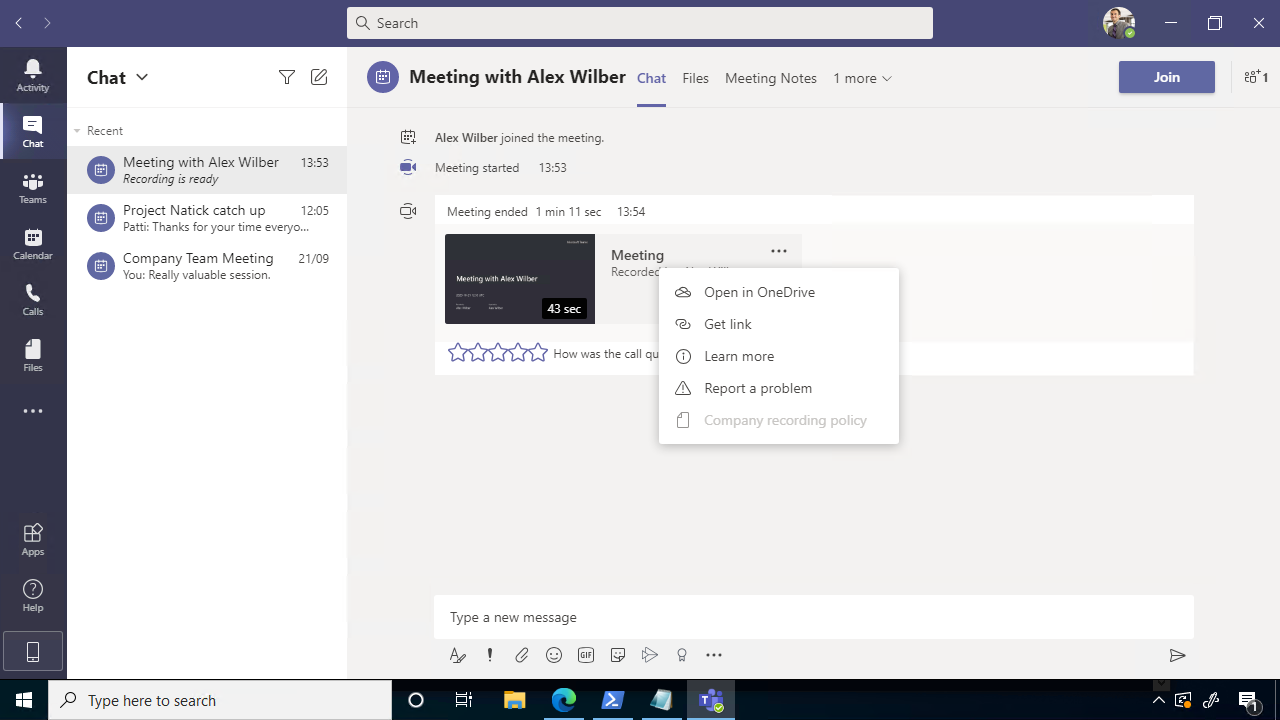Play the meeting recording thumbnail

pos(520,279)
